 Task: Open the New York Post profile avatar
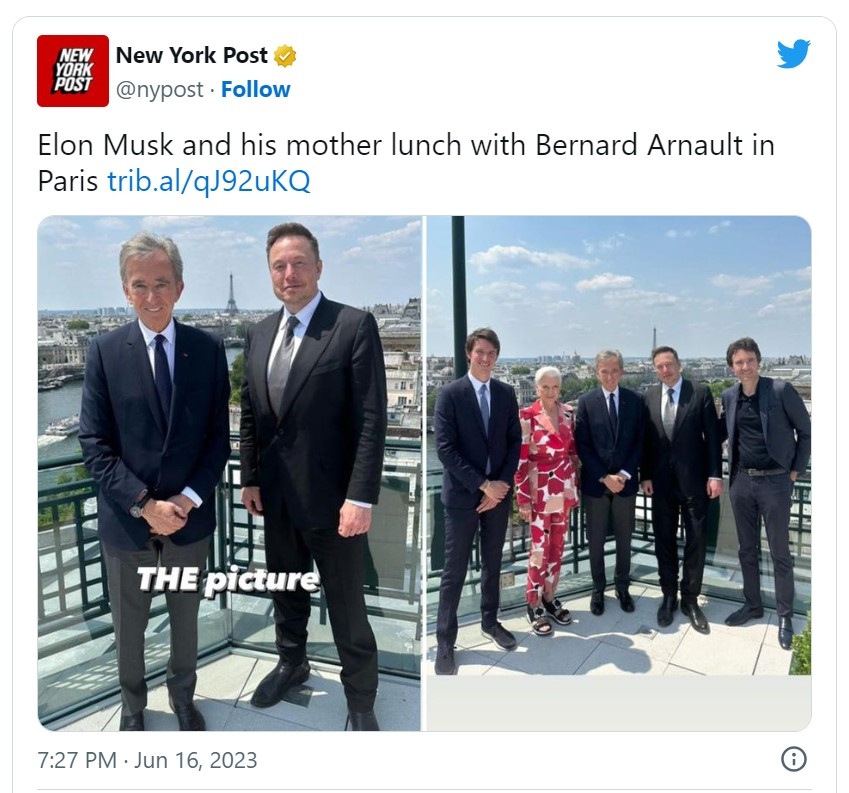tap(73, 71)
